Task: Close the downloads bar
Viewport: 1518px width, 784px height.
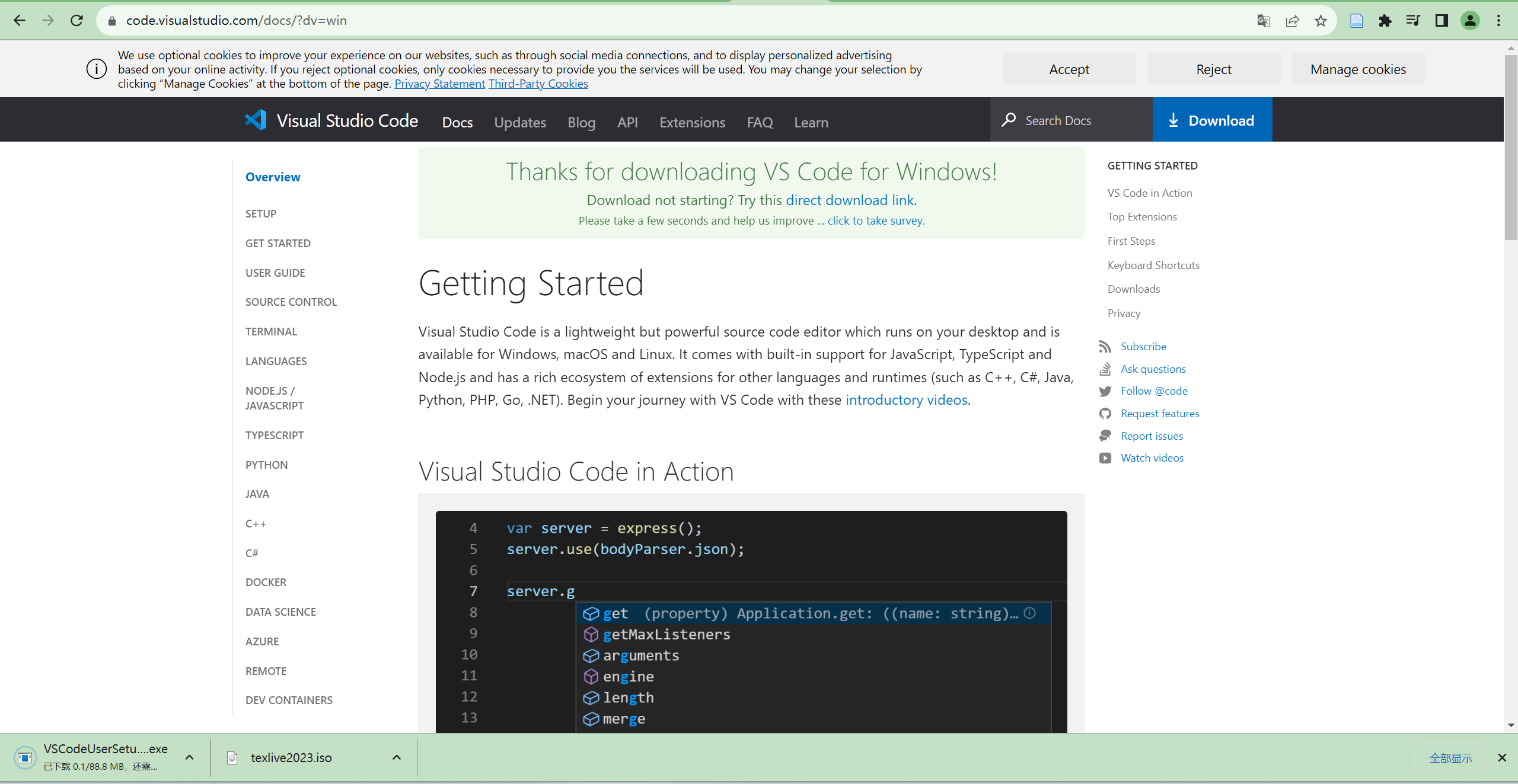Action: (1502, 757)
